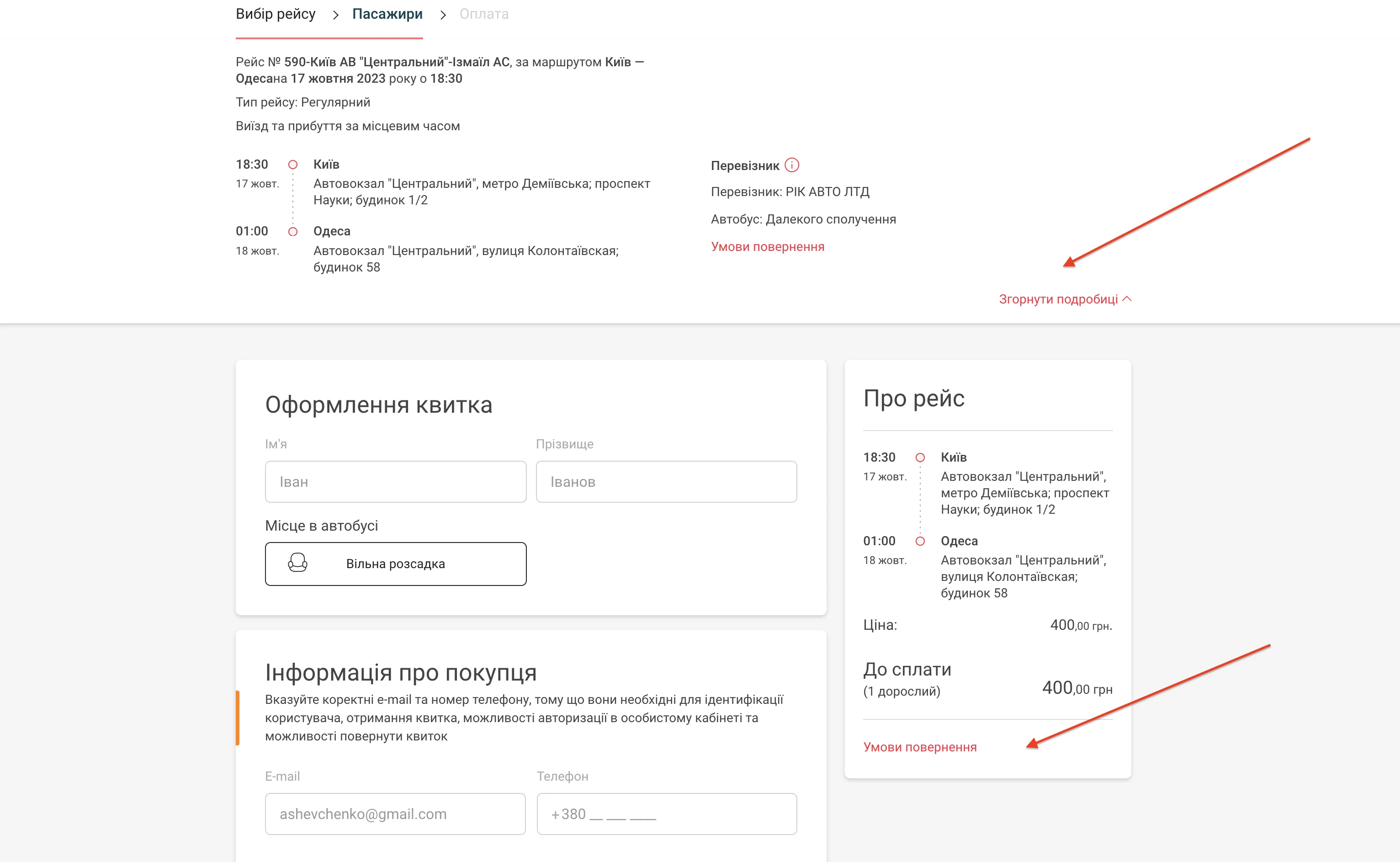Open Умови повернення in Про рейс panel
Viewport: 1400px width, 862px height.
tap(919, 747)
